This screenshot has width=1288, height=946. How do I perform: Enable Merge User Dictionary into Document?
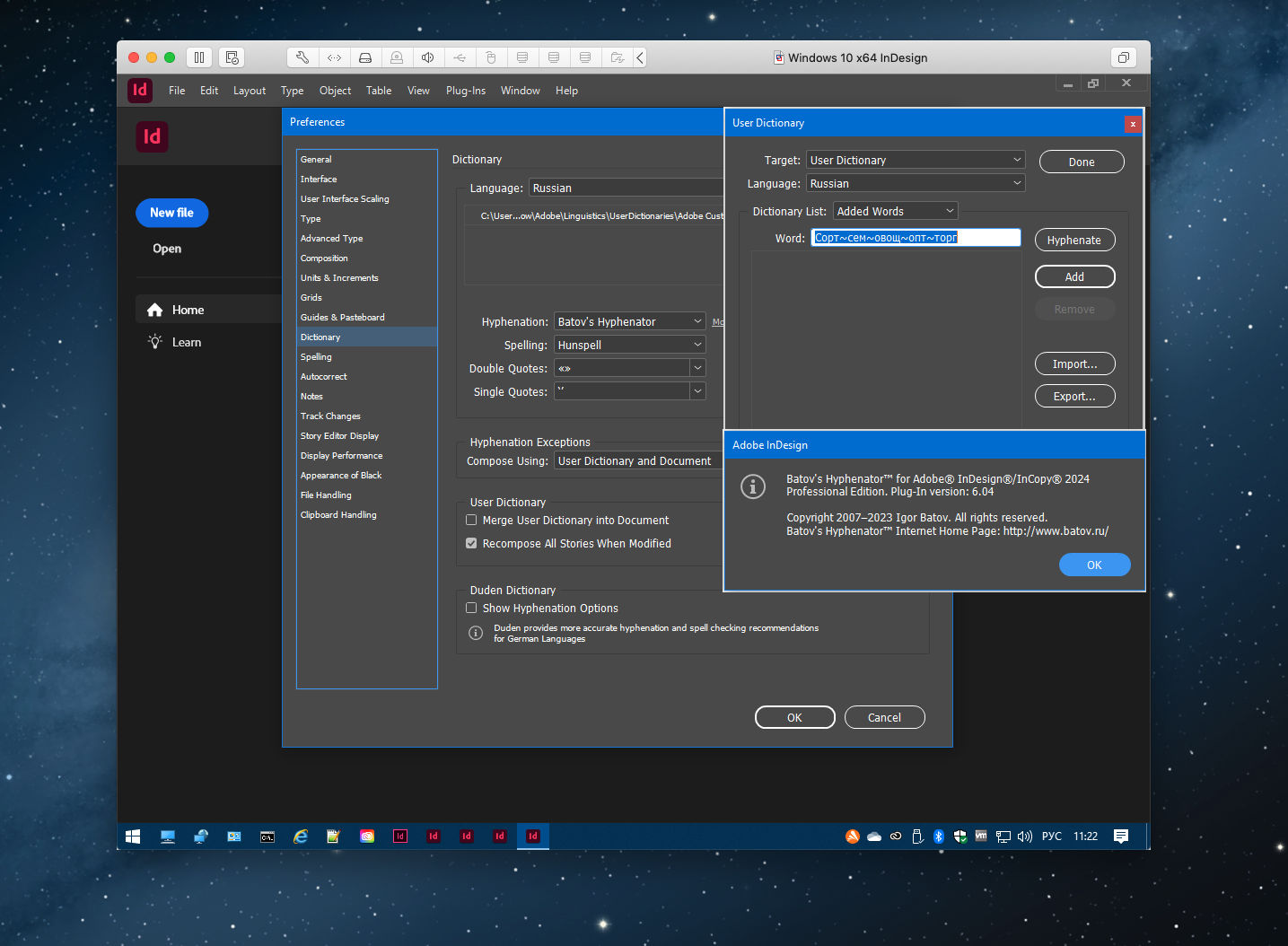471,521
